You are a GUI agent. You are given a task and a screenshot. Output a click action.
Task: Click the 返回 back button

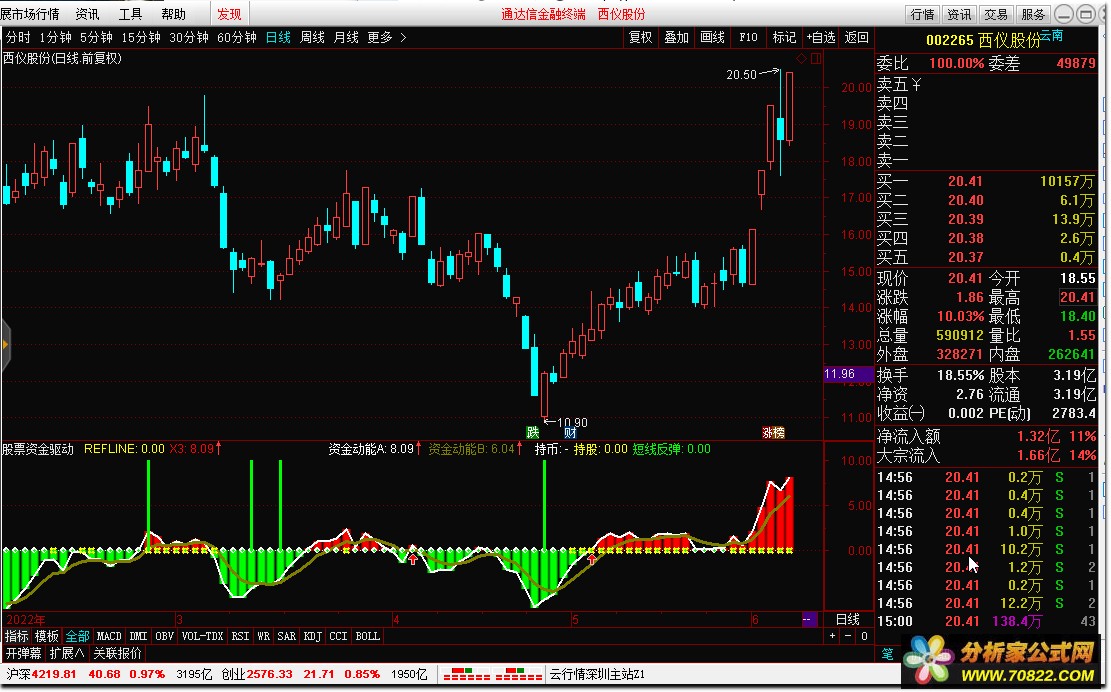click(857, 37)
